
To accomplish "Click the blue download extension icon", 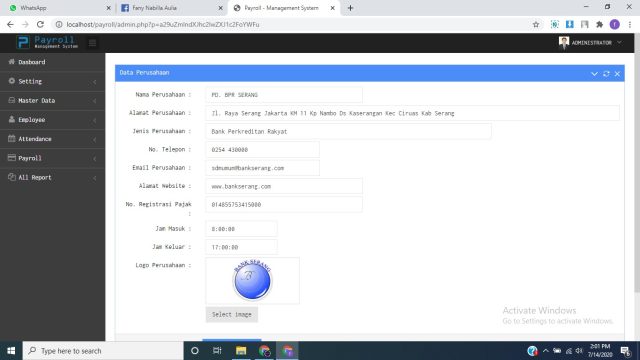I will [569, 24].
